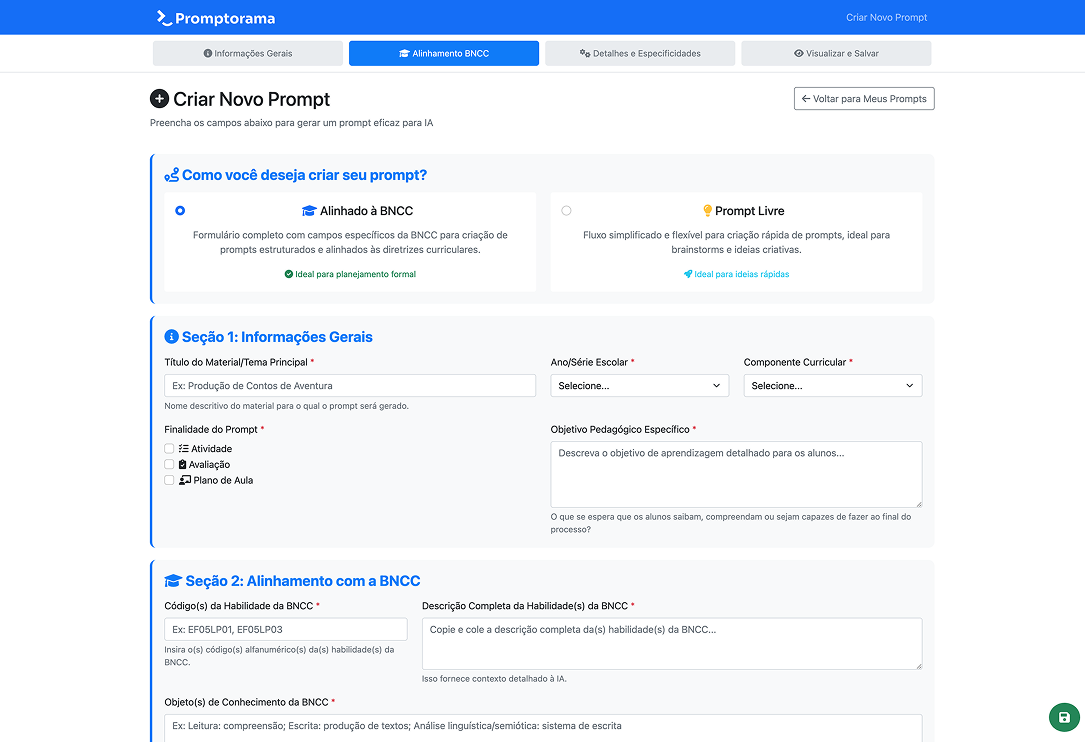
Task: Click the Voltar para Meus Prompts button
Action: pyautogui.click(x=864, y=99)
